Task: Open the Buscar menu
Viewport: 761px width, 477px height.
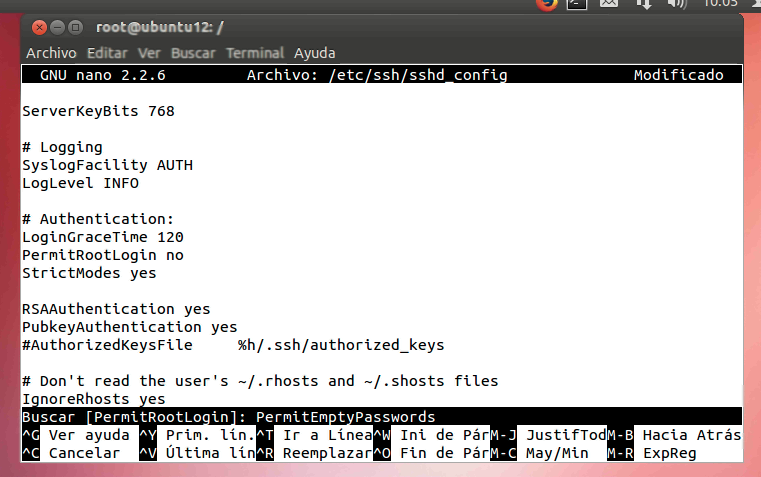Action: coord(193,53)
